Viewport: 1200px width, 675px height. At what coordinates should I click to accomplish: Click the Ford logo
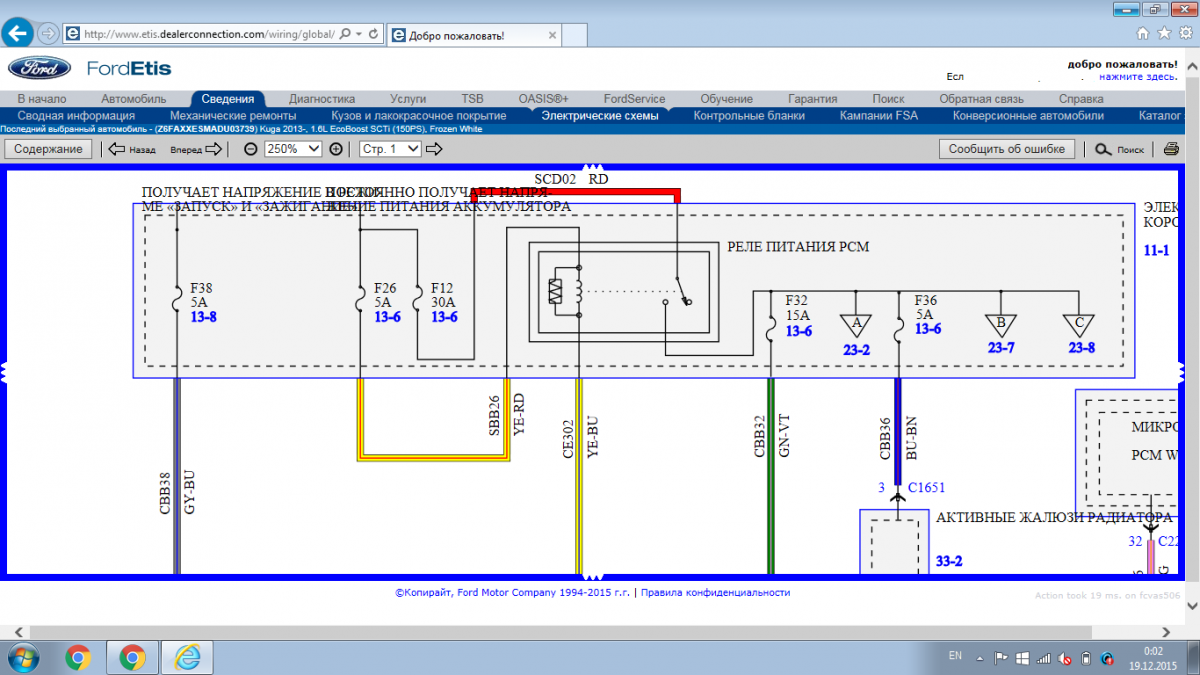pos(40,68)
